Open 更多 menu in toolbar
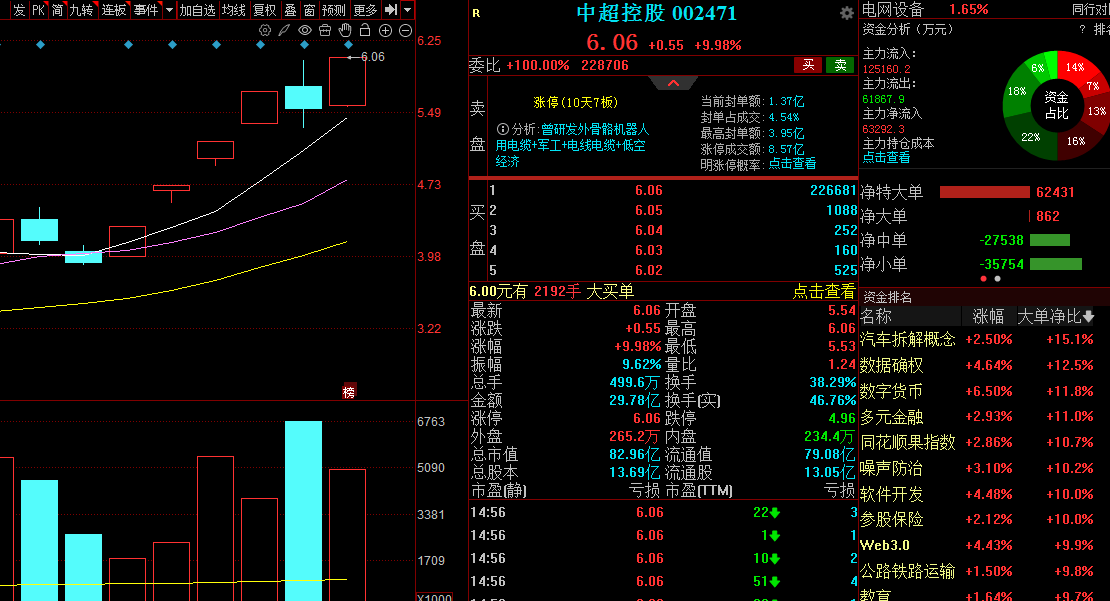 point(365,10)
